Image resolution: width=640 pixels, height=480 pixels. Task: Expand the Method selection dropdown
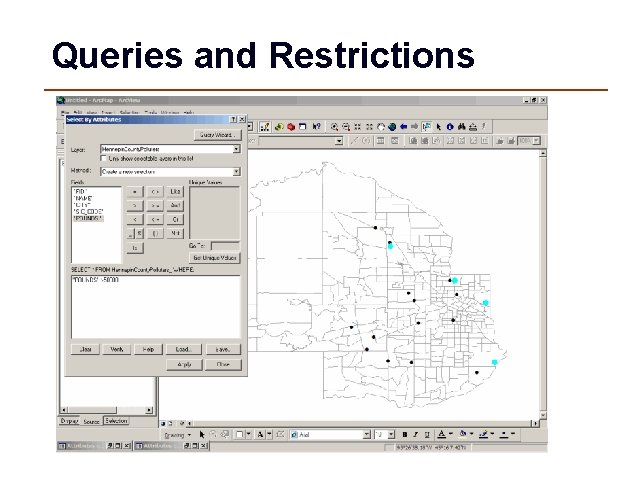(236, 172)
